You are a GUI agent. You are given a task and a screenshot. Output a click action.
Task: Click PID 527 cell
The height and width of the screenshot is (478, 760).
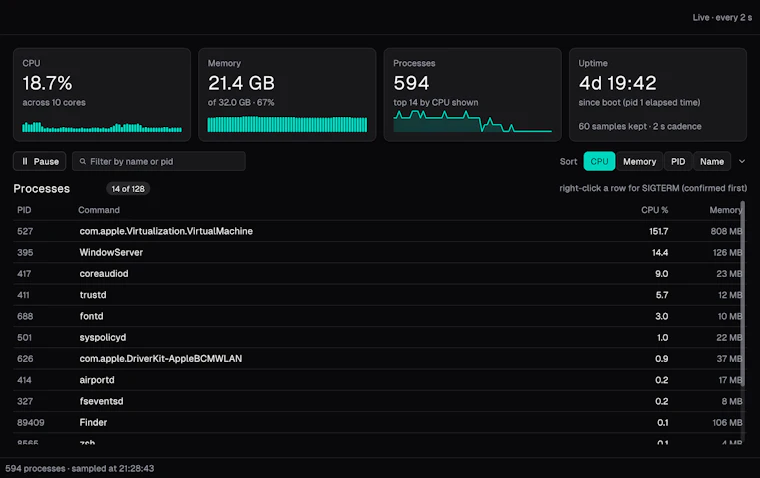(x=25, y=231)
